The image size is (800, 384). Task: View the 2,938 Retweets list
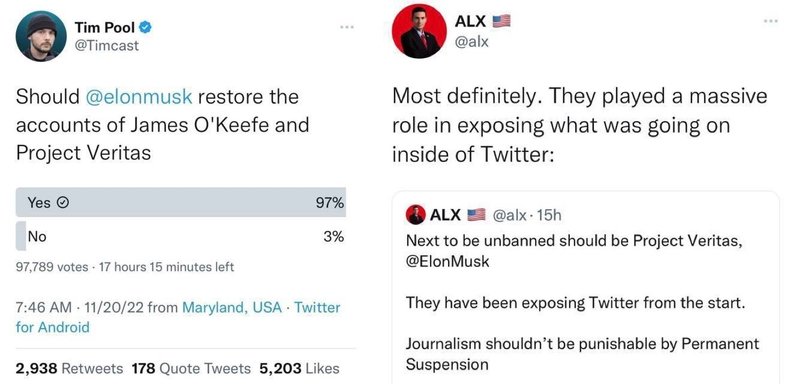[69, 368]
